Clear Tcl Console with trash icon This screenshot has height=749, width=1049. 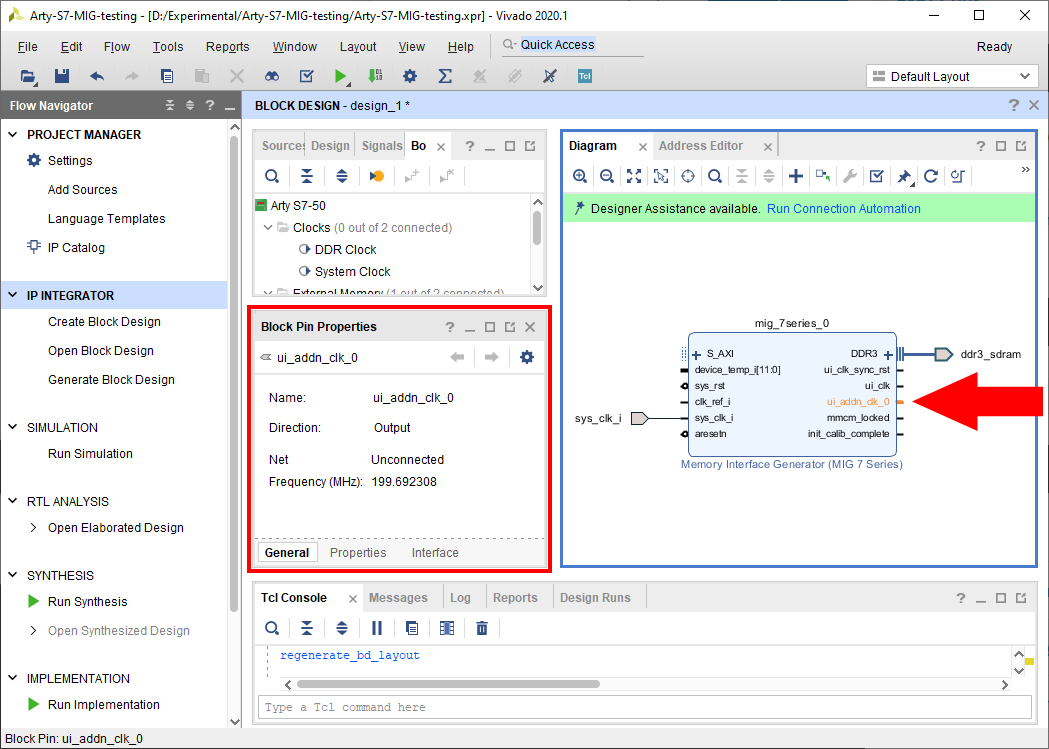(482, 628)
